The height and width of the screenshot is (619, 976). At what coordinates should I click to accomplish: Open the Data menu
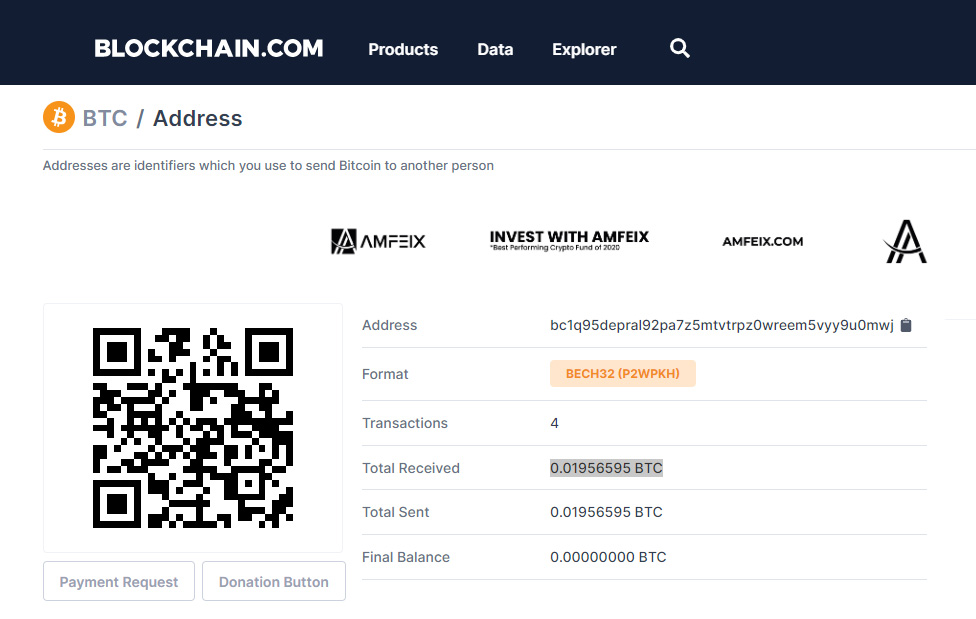tap(495, 49)
